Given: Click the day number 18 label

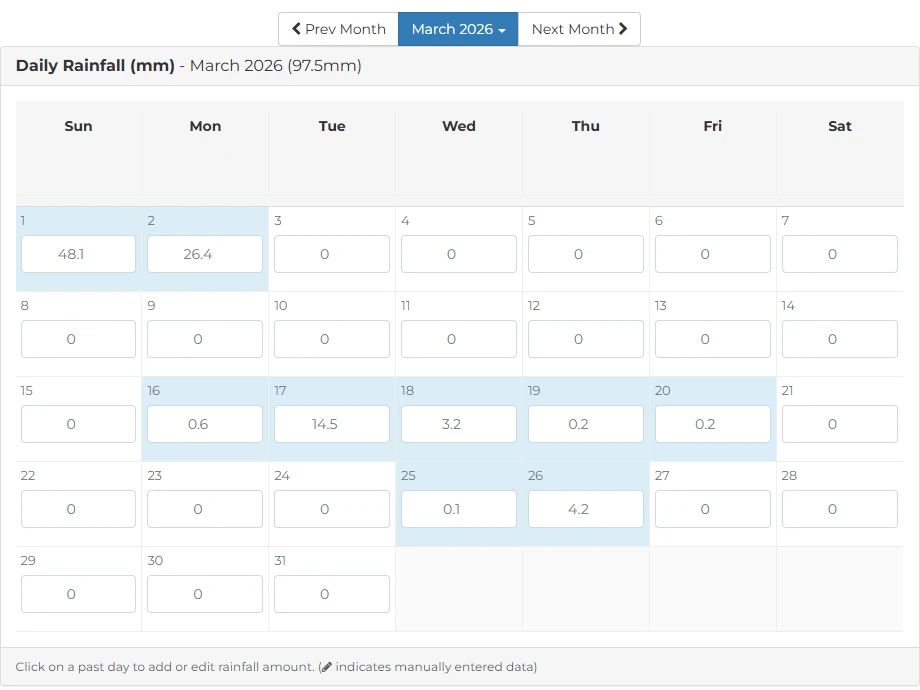Looking at the screenshot, I should [407, 391].
